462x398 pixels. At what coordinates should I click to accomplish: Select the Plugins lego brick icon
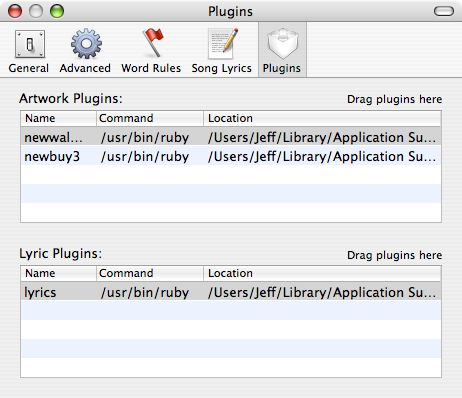282,44
